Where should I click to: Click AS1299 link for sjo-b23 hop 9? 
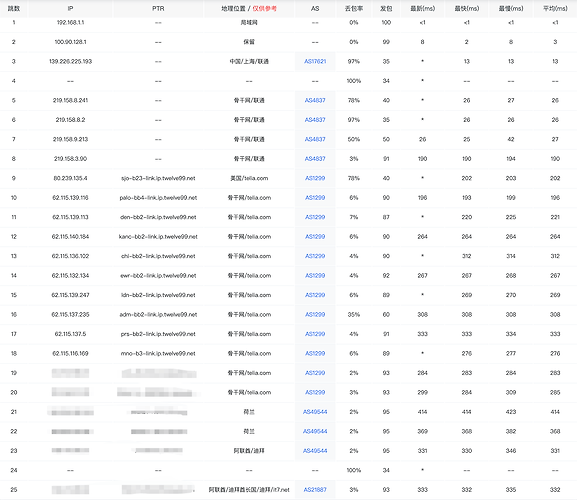click(x=315, y=178)
